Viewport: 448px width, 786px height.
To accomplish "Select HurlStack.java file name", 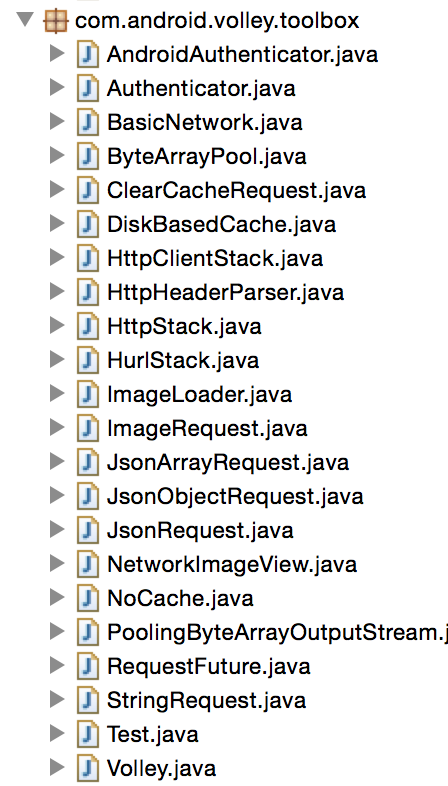I will coord(183,361).
